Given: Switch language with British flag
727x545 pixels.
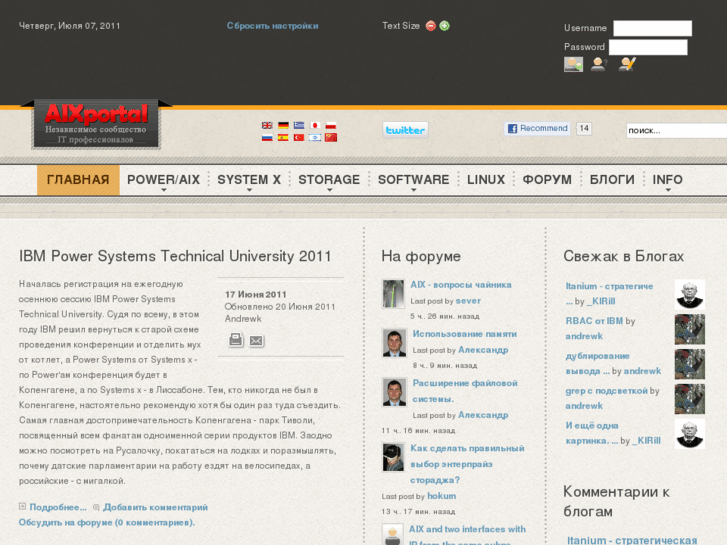Looking at the screenshot, I should pos(267,125).
